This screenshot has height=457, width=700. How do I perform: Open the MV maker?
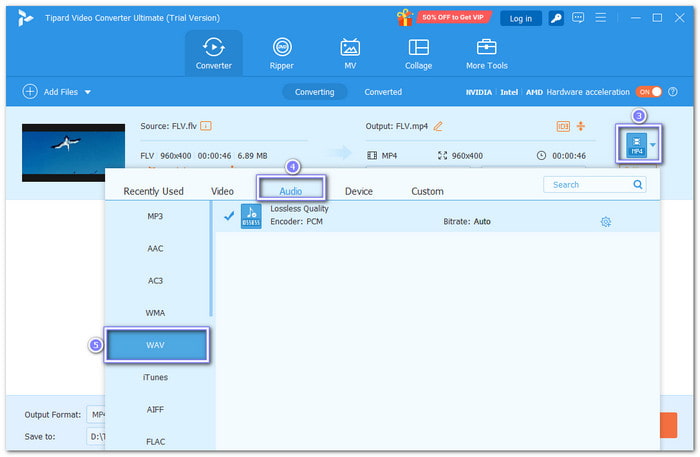(350, 54)
